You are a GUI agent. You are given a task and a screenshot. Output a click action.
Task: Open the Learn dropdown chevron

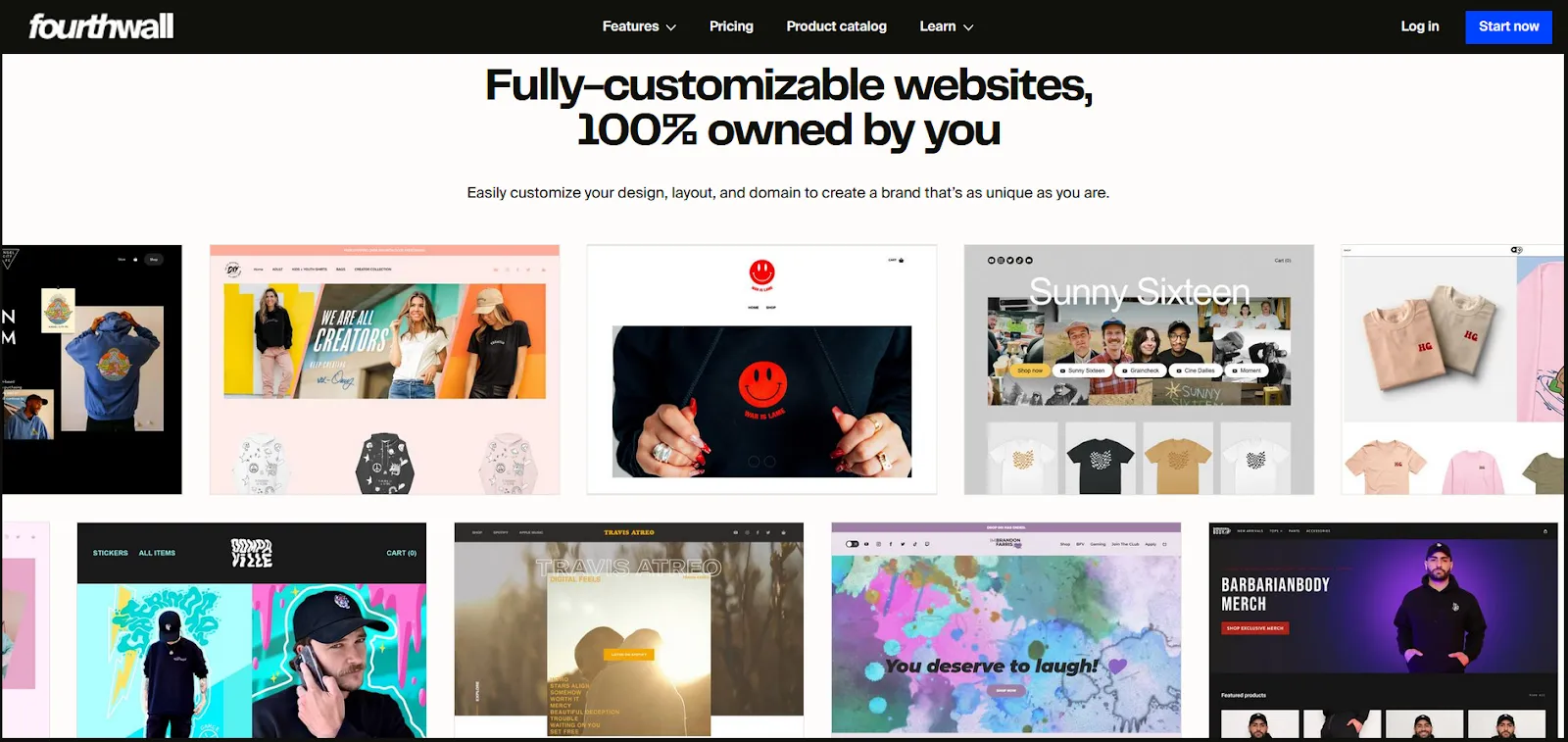[x=968, y=27]
